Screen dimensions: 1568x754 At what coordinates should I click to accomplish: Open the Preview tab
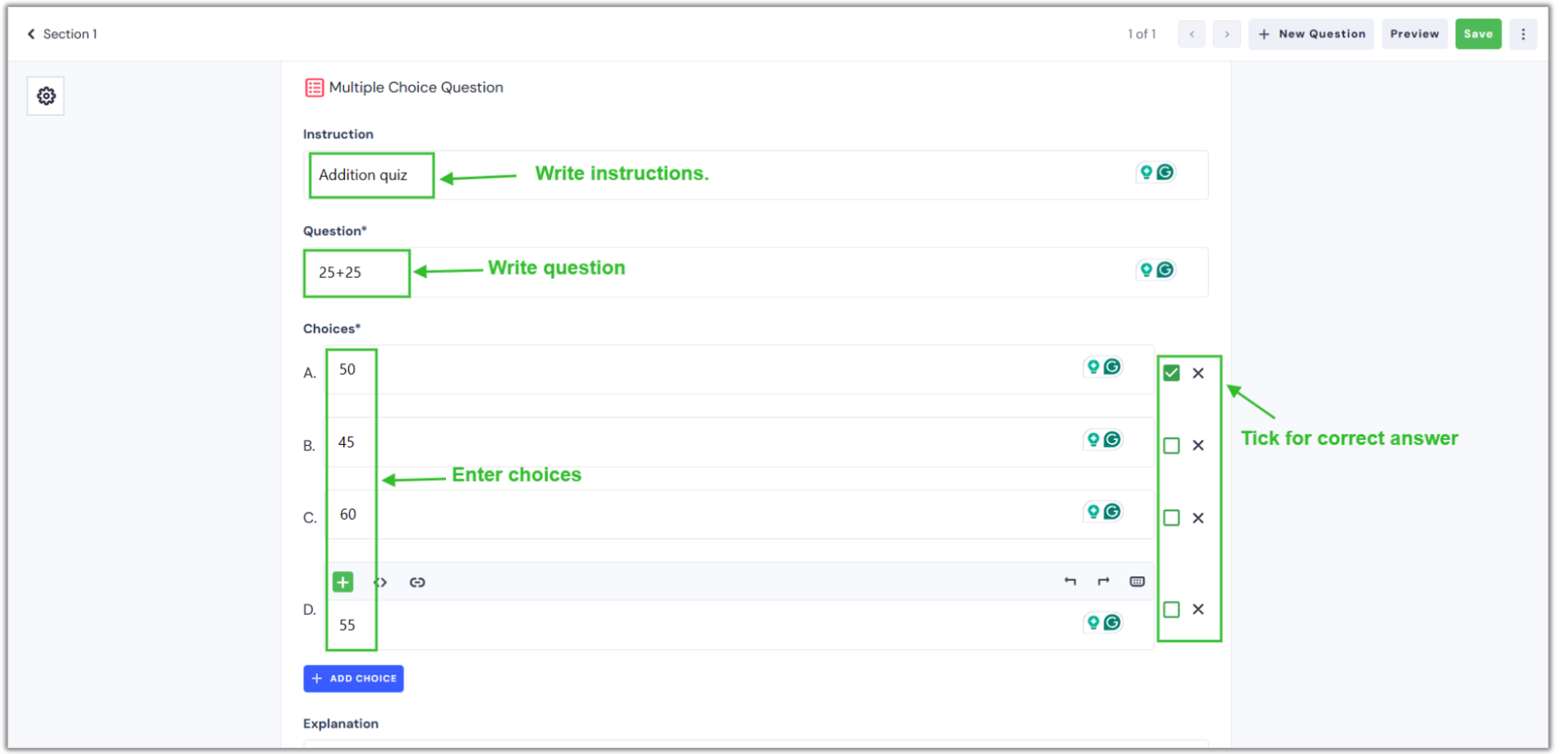1414,34
